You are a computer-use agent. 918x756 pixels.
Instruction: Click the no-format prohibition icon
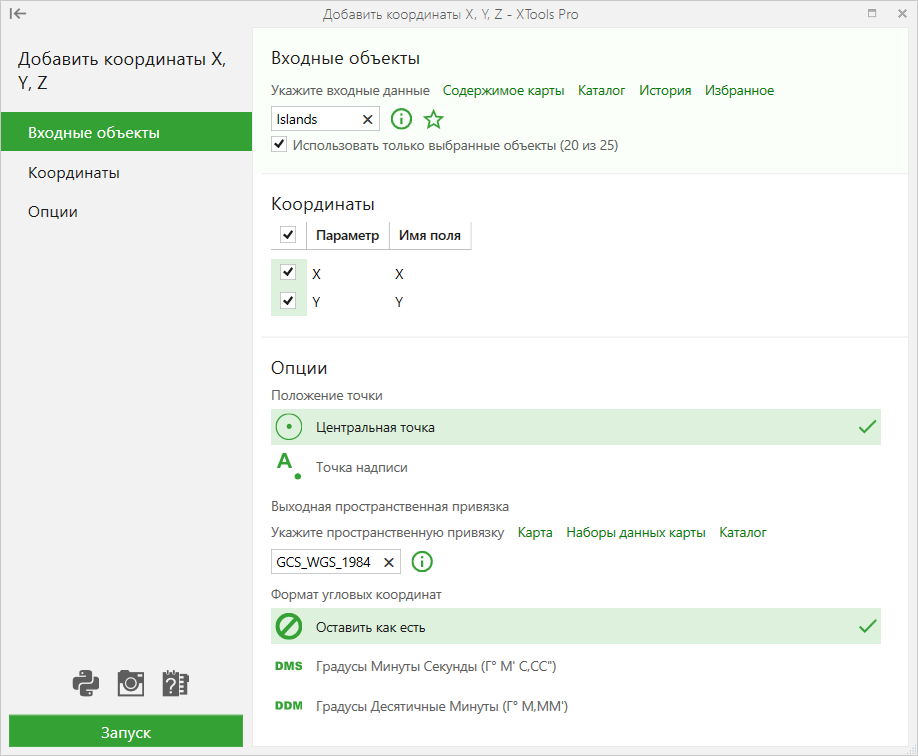click(289, 627)
